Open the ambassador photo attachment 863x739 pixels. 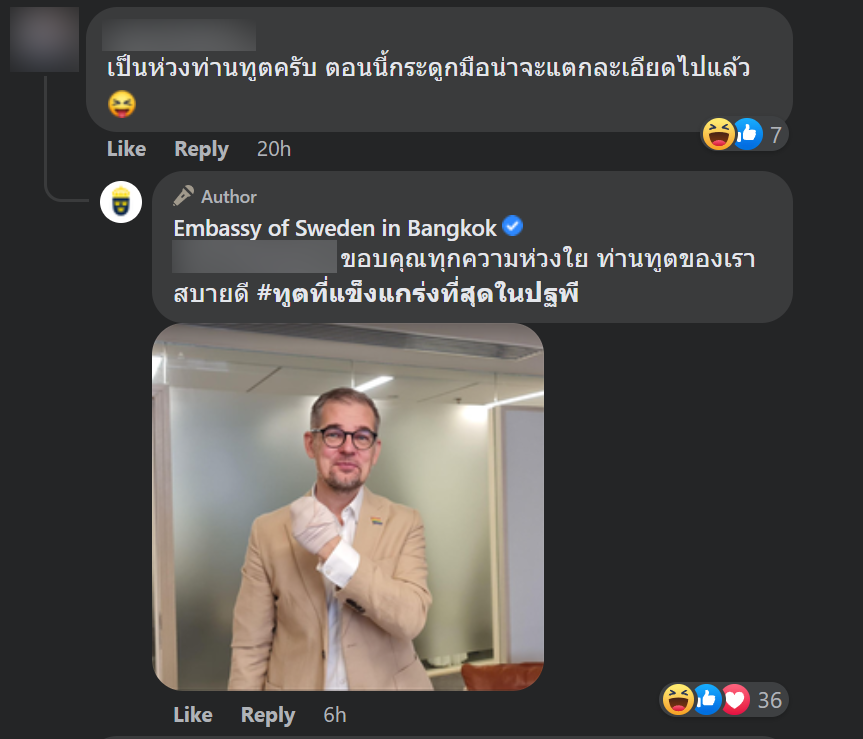(x=348, y=507)
